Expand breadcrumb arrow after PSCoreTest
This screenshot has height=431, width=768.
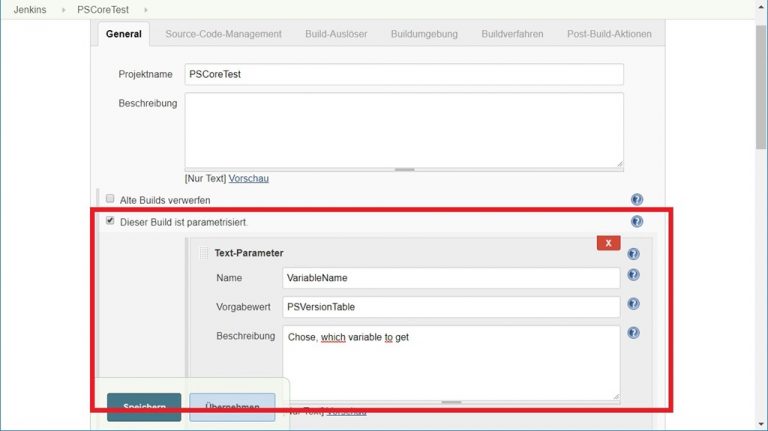(145, 9)
